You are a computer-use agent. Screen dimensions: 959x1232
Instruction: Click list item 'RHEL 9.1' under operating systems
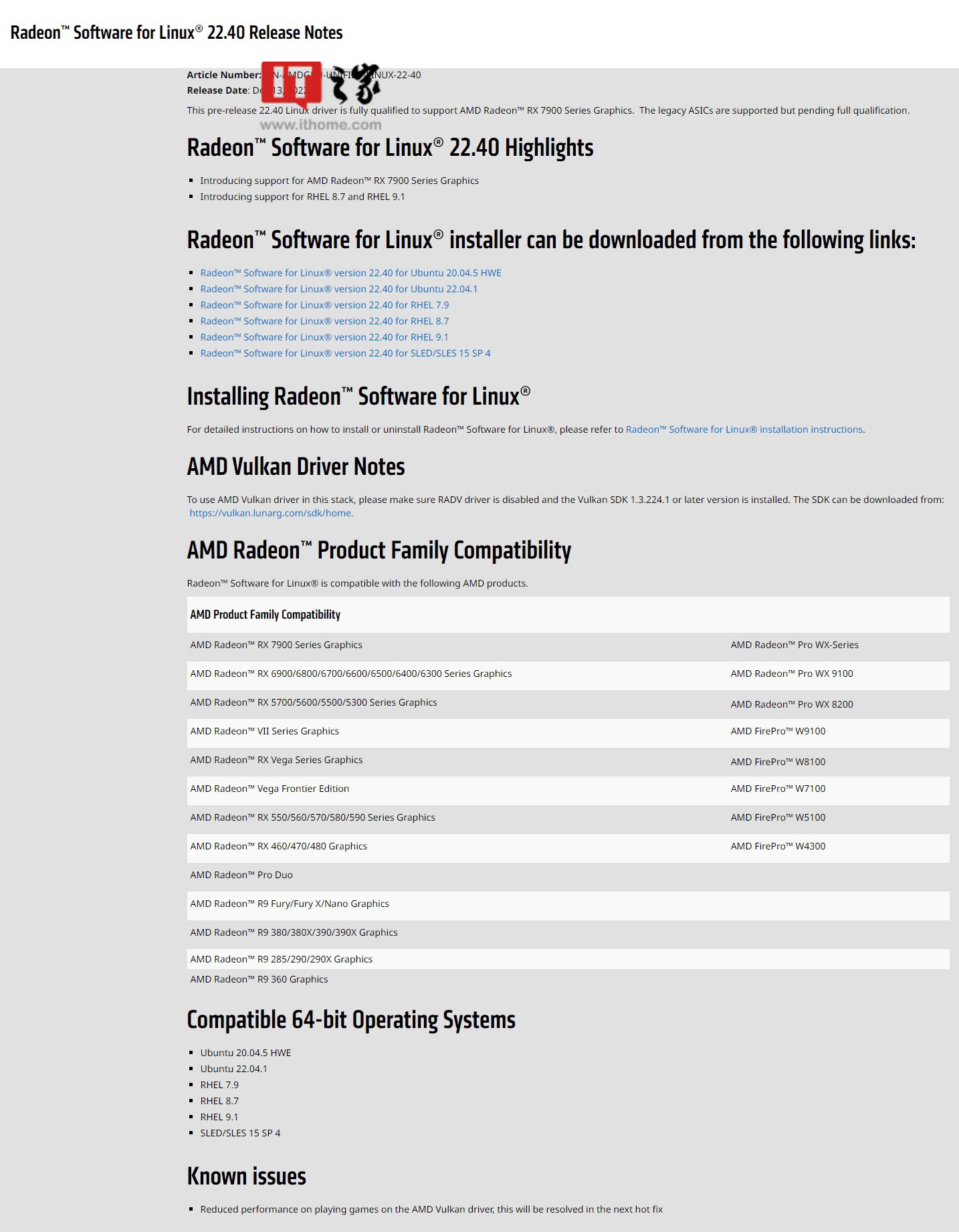click(219, 1117)
